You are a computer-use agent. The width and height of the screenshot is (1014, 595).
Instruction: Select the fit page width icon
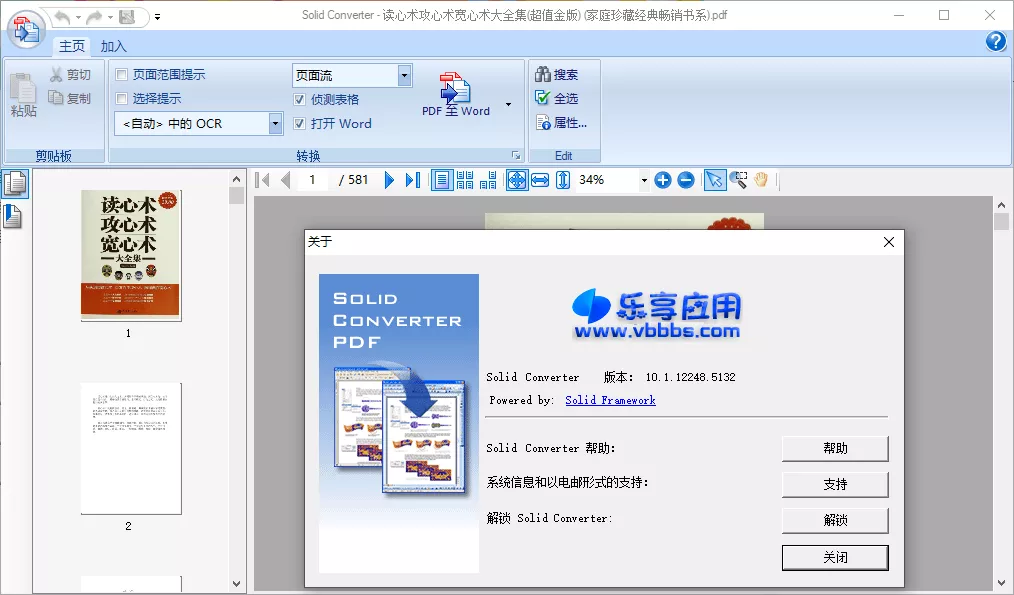tap(540, 180)
